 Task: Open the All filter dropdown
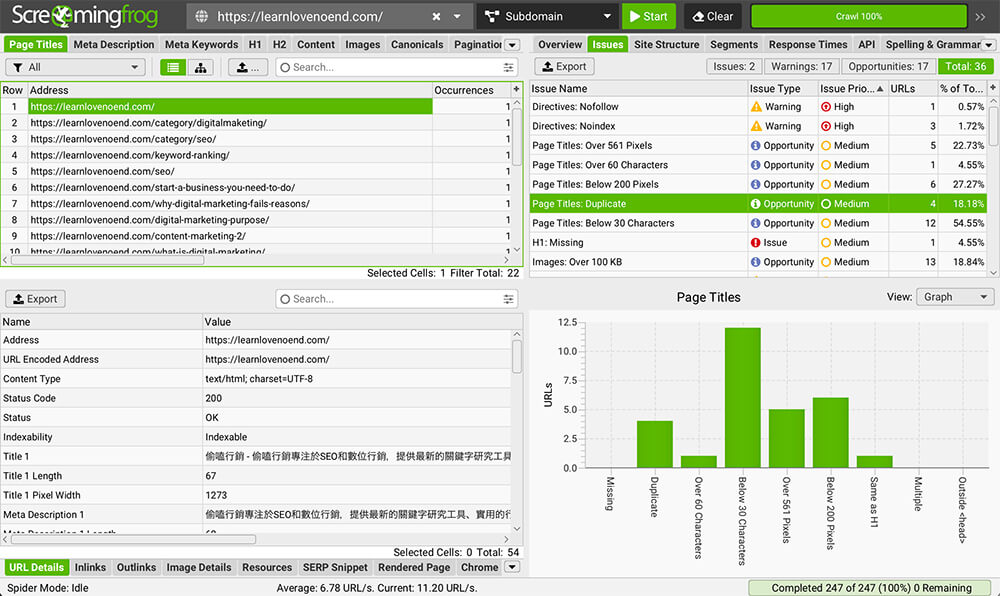coord(75,68)
